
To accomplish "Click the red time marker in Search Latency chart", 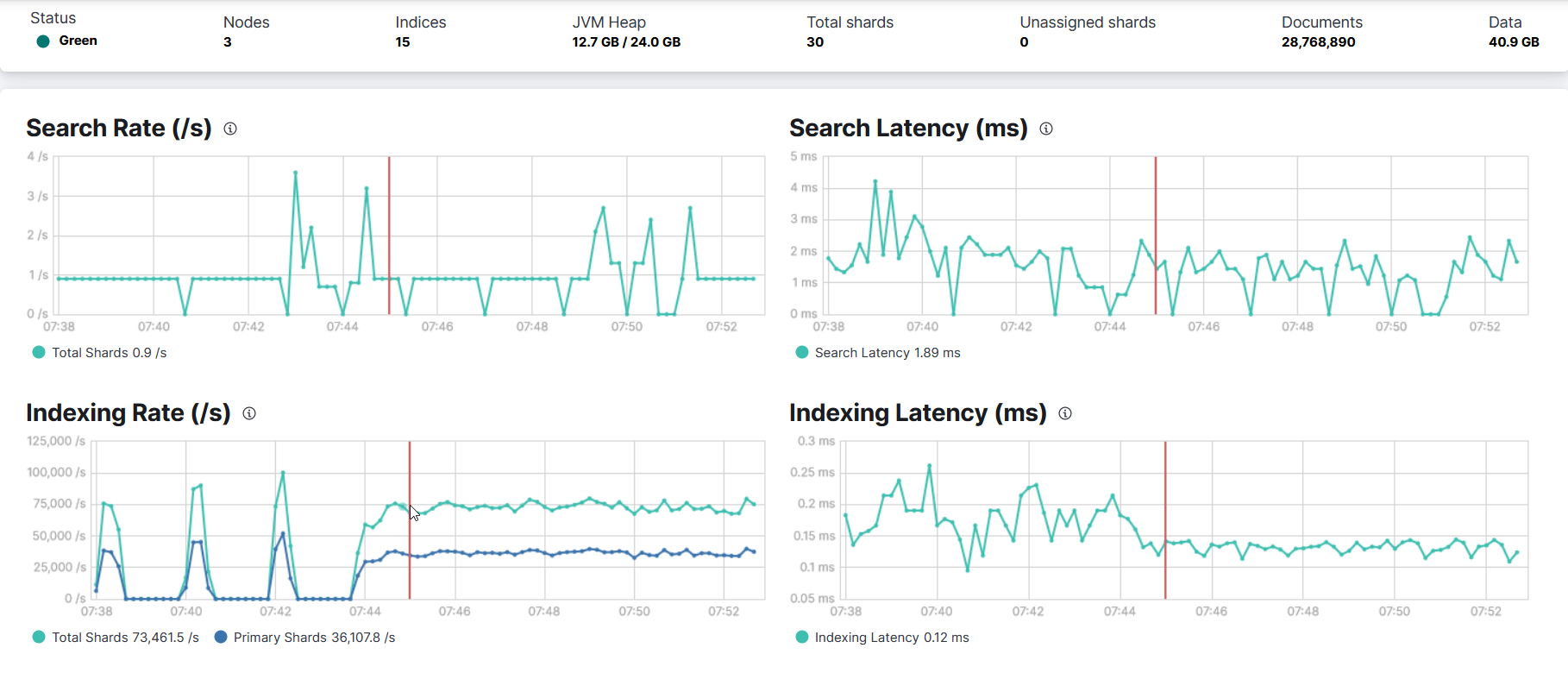I will point(1156,236).
